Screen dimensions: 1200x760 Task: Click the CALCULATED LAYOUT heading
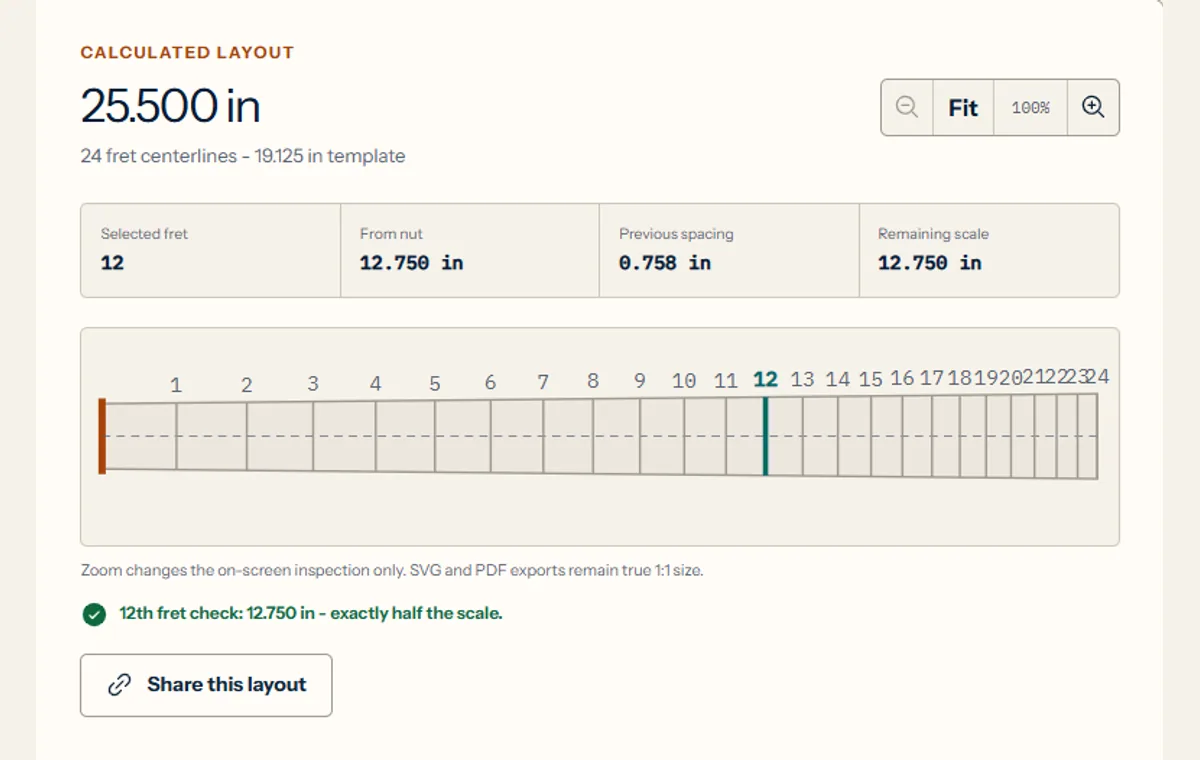[x=187, y=53]
